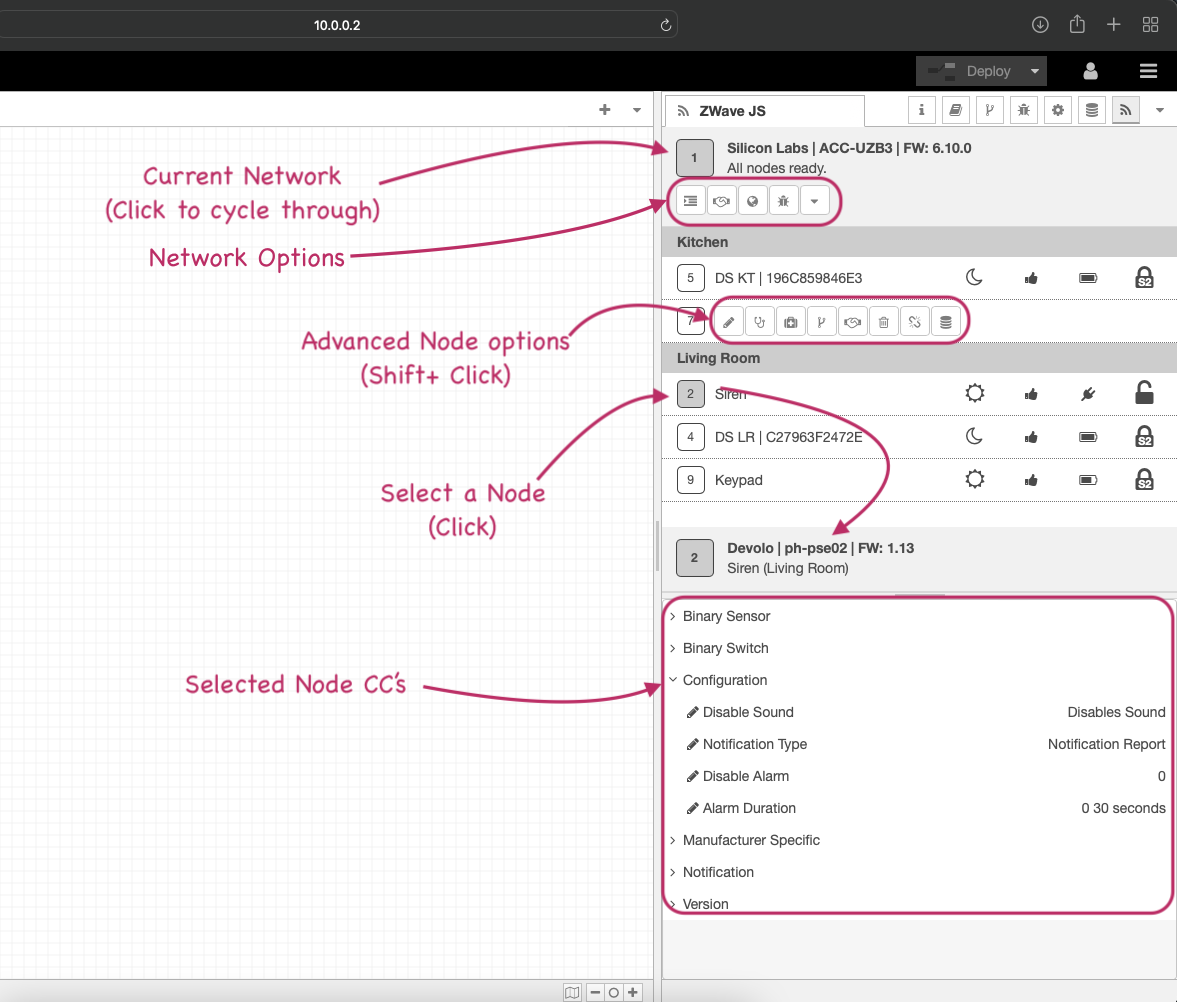The width and height of the screenshot is (1177, 1002).
Task: Toggle the workspace navigator map
Action: pyautogui.click(x=572, y=992)
